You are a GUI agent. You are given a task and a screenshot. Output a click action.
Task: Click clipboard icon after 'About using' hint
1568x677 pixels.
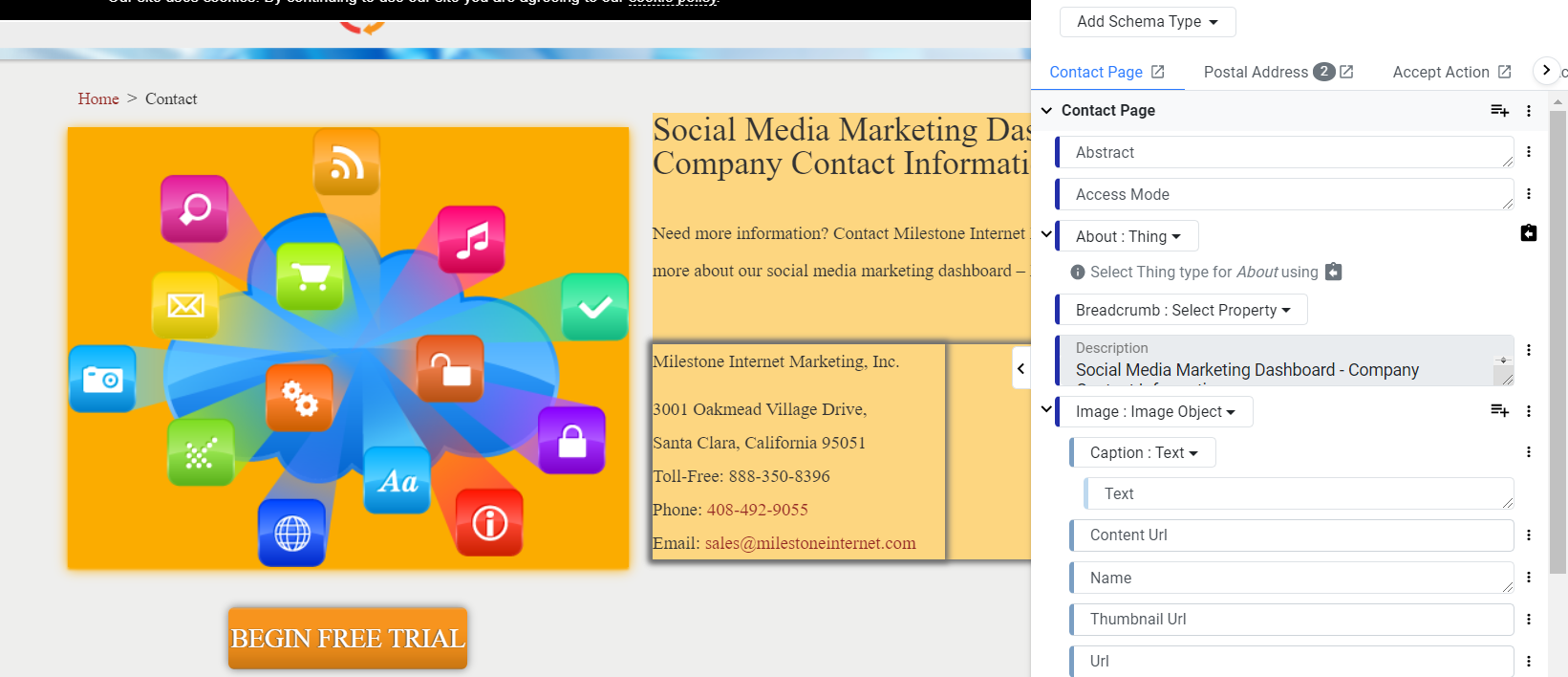point(1334,272)
